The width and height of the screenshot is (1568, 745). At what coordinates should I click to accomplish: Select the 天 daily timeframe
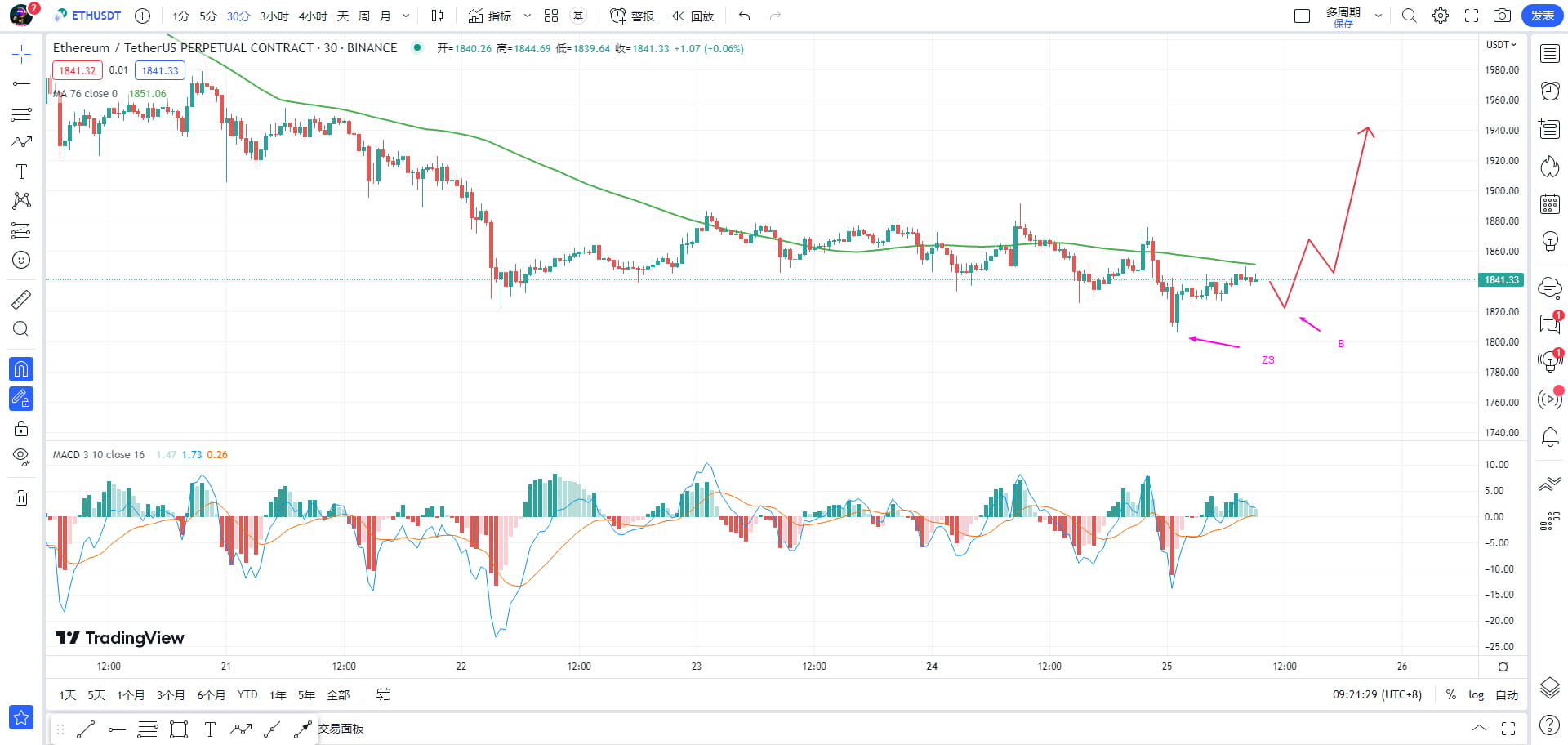click(x=343, y=16)
